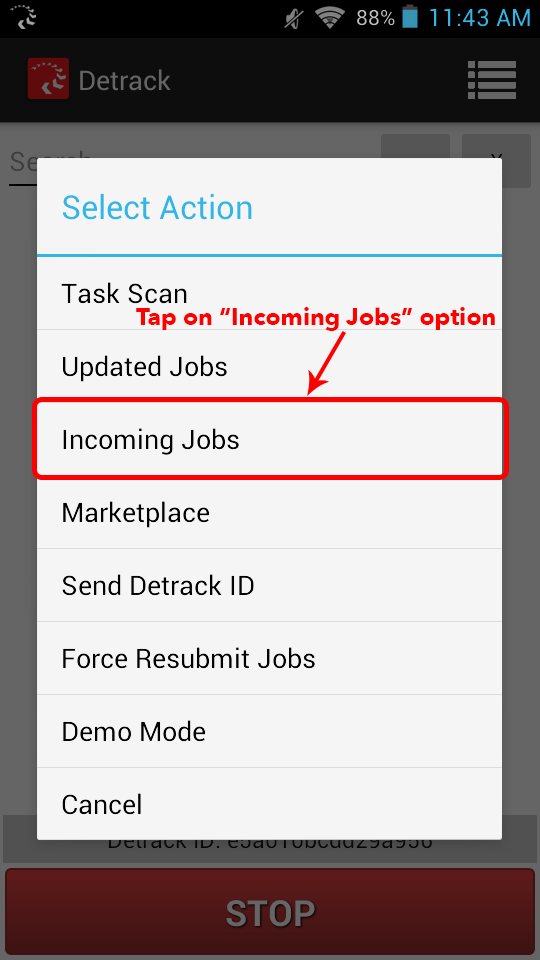Select Task Scan option
Image resolution: width=540 pixels, height=960 pixels.
(x=269, y=293)
